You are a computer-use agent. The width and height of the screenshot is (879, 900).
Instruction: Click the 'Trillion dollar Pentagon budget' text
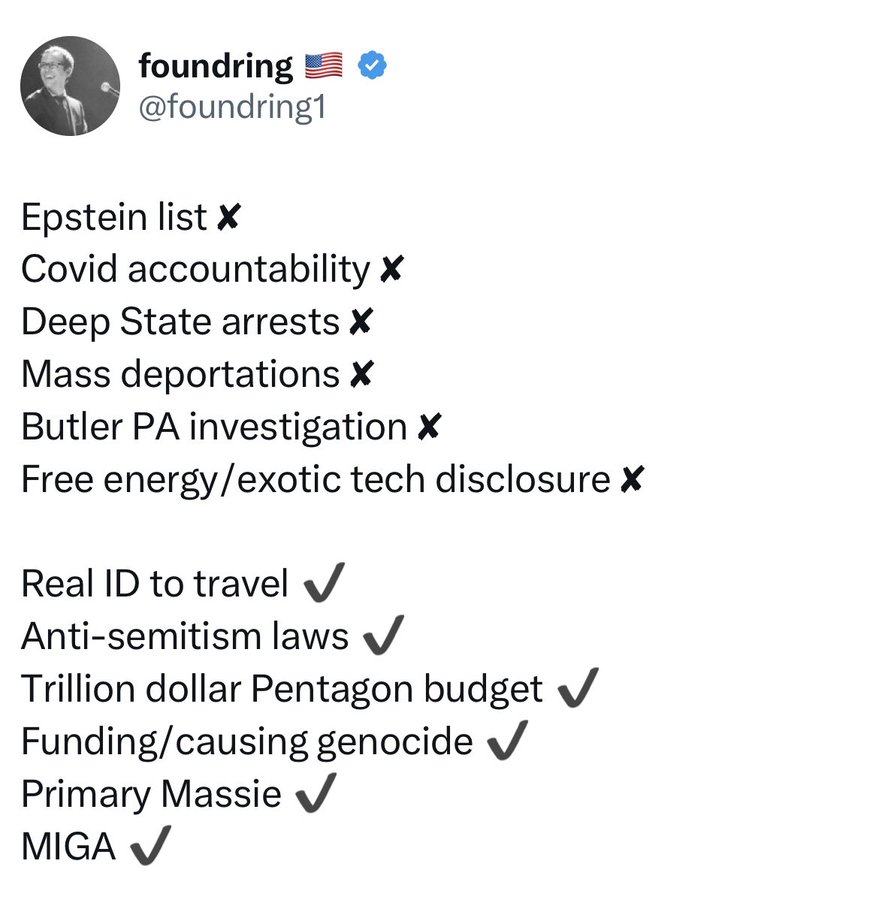click(282, 688)
